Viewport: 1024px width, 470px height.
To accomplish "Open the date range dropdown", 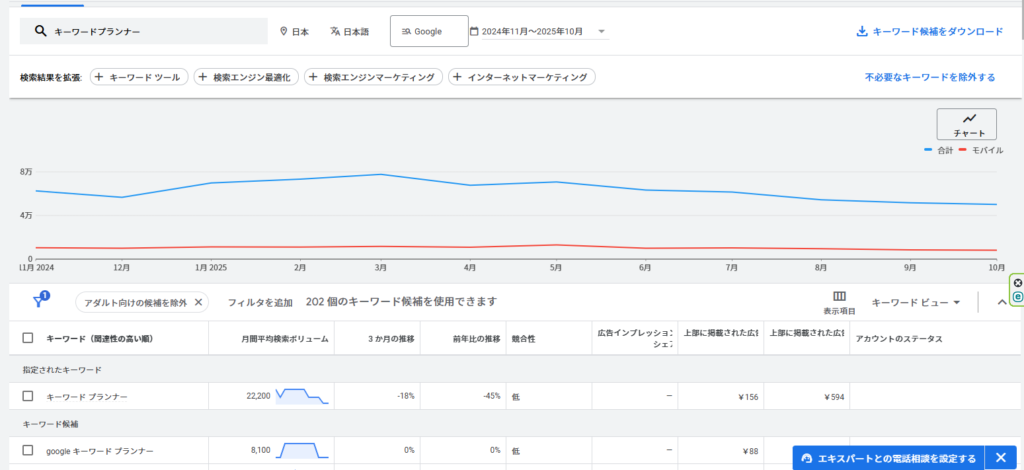I will 540,32.
